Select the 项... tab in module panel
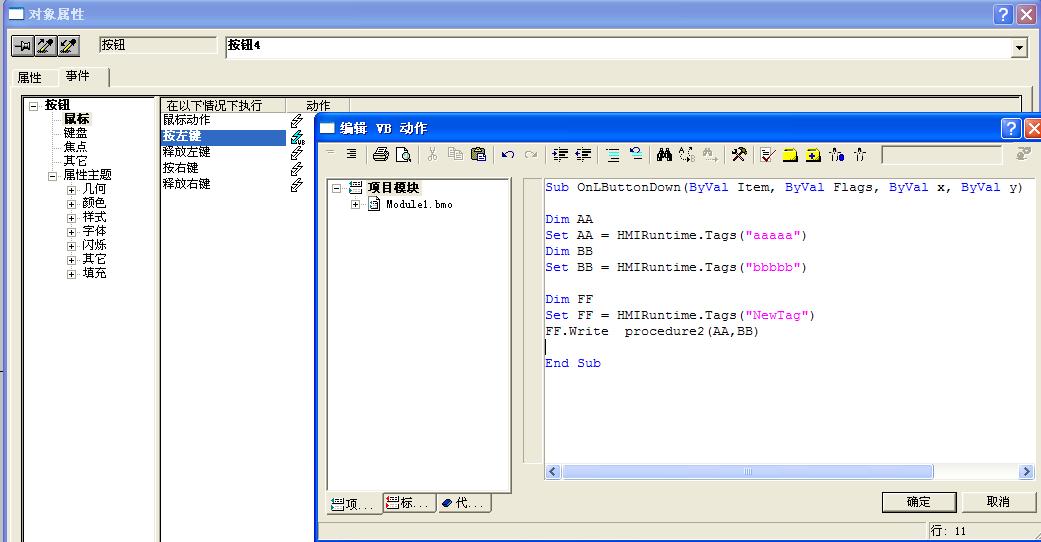Image resolution: width=1041 pixels, height=542 pixels. click(x=354, y=504)
